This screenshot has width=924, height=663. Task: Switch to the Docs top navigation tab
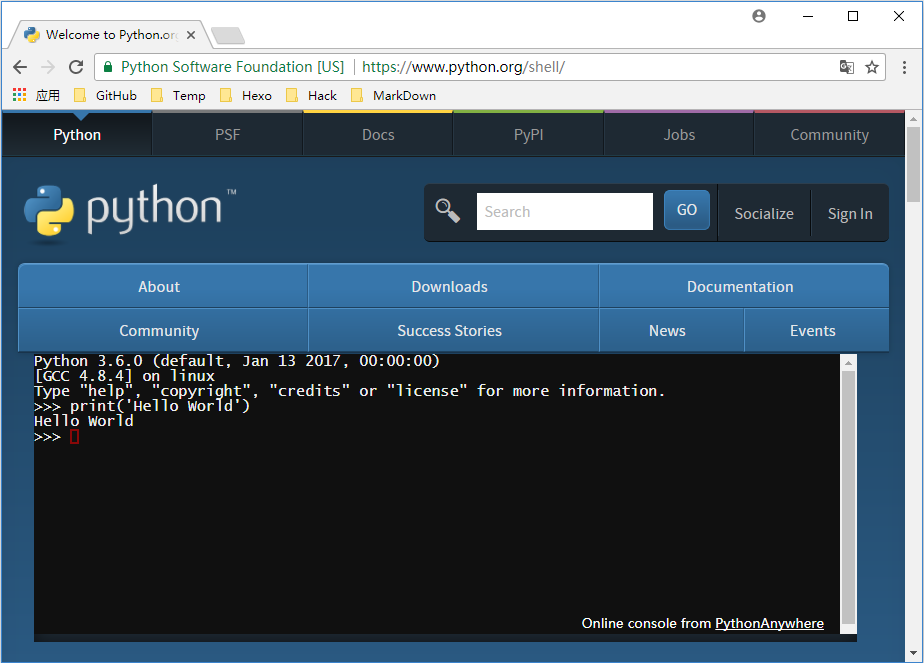(x=378, y=134)
